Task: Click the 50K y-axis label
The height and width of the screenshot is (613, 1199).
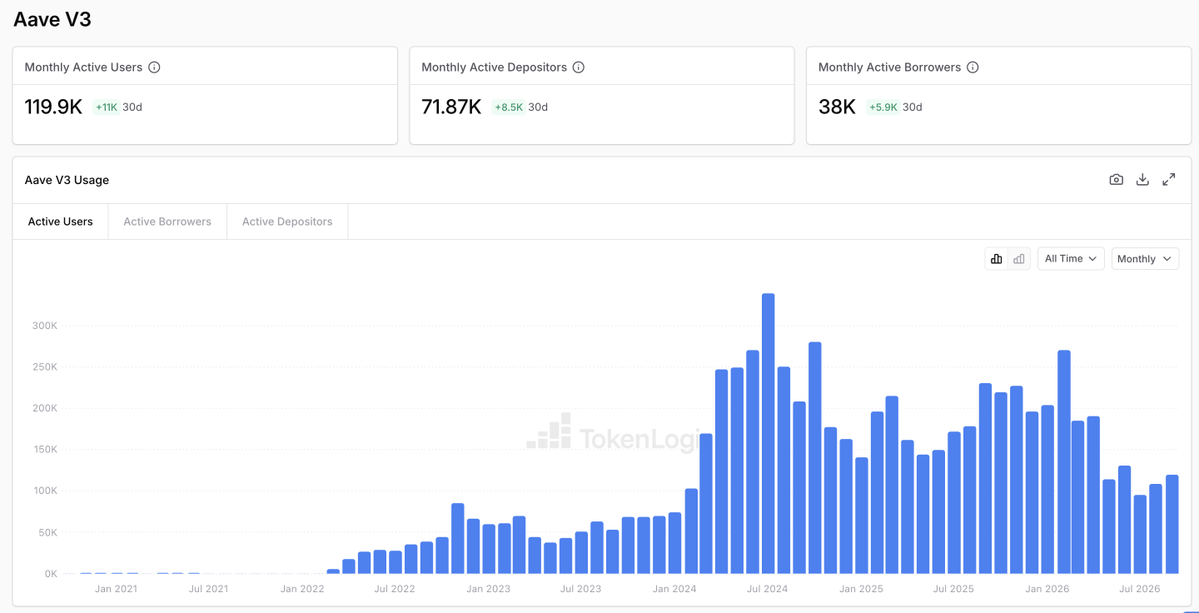Action: pos(47,532)
